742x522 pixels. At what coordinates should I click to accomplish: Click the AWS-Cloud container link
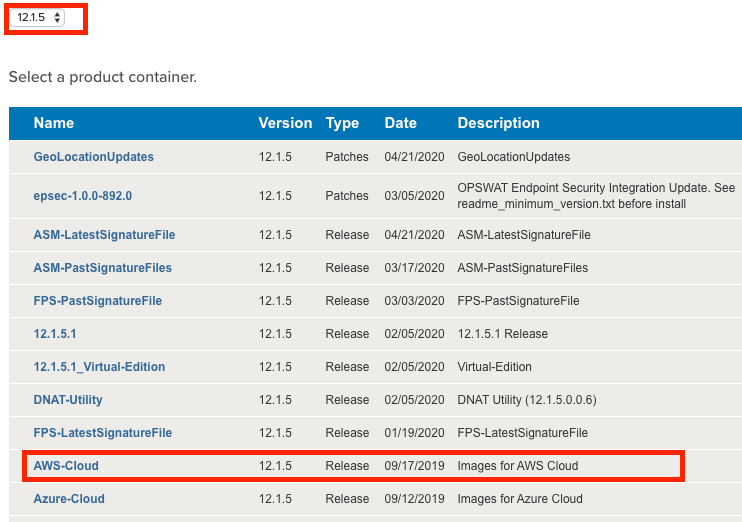tap(66, 466)
